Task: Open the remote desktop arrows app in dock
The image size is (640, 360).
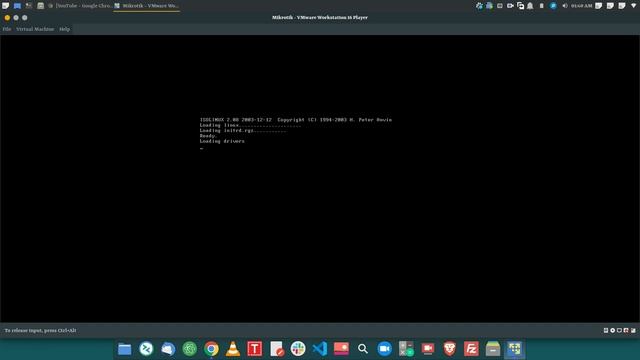Action: [x=146, y=349]
